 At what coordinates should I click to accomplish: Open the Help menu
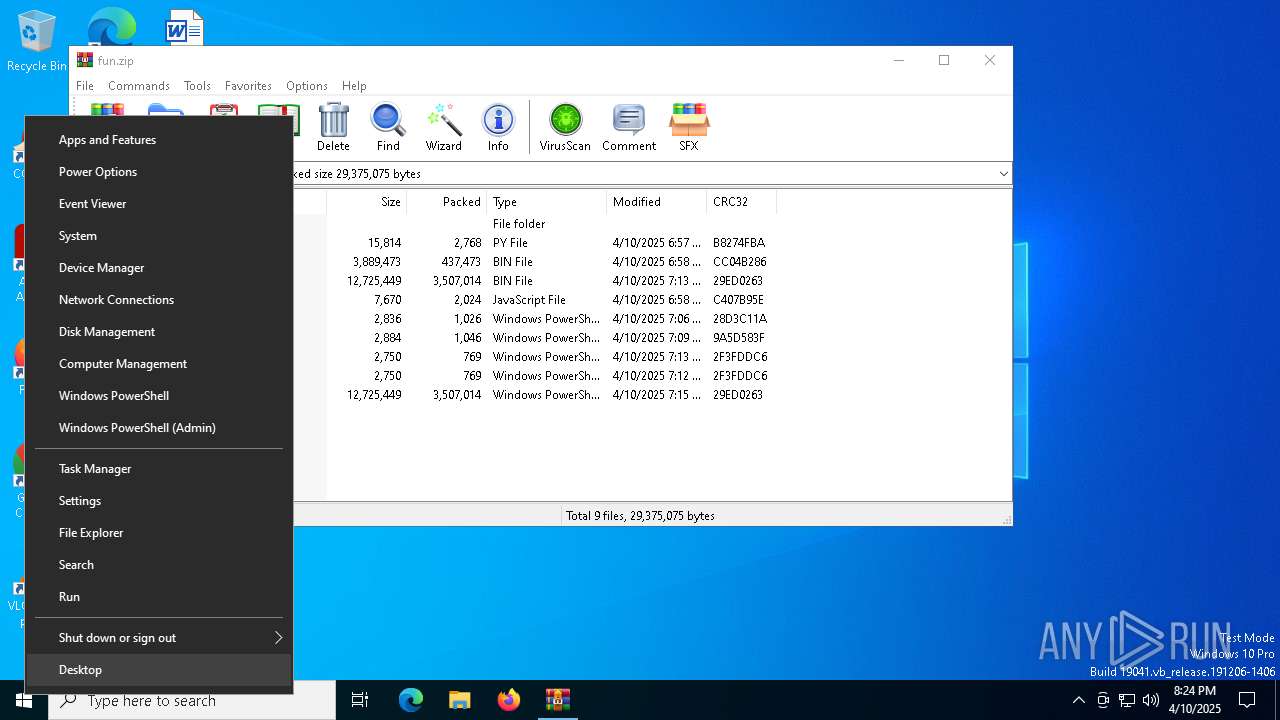[354, 86]
